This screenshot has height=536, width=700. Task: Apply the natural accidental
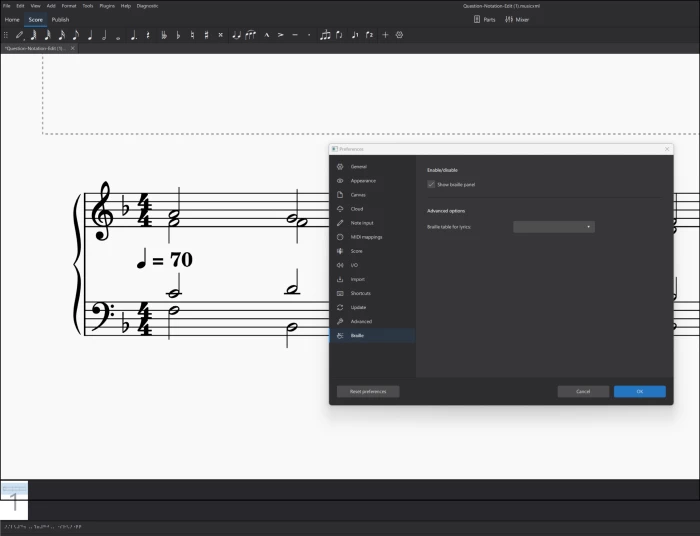(192, 35)
